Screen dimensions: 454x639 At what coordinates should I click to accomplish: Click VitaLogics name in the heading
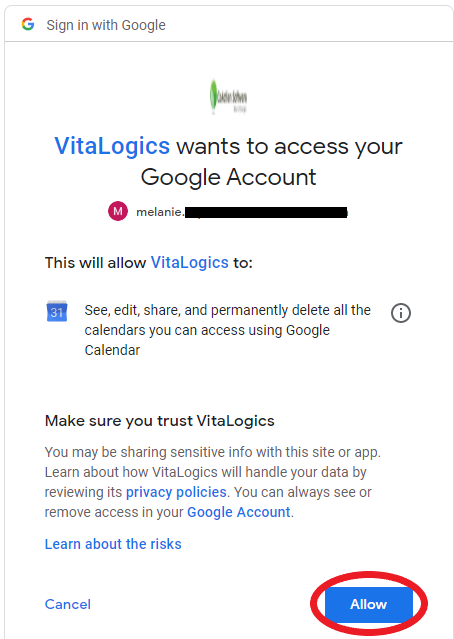pyautogui.click(x=112, y=146)
